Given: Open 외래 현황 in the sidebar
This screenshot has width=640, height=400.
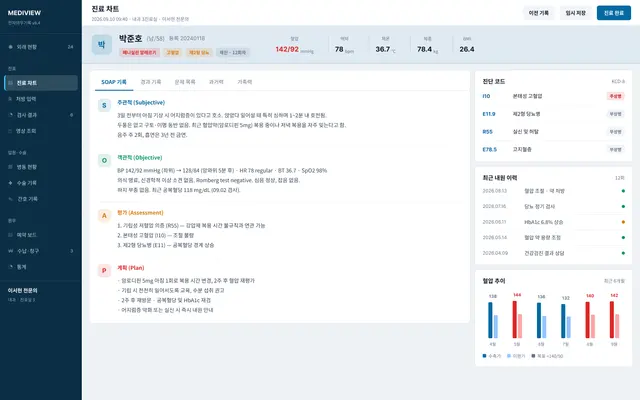Looking at the screenshot, I should click(41, 47).
